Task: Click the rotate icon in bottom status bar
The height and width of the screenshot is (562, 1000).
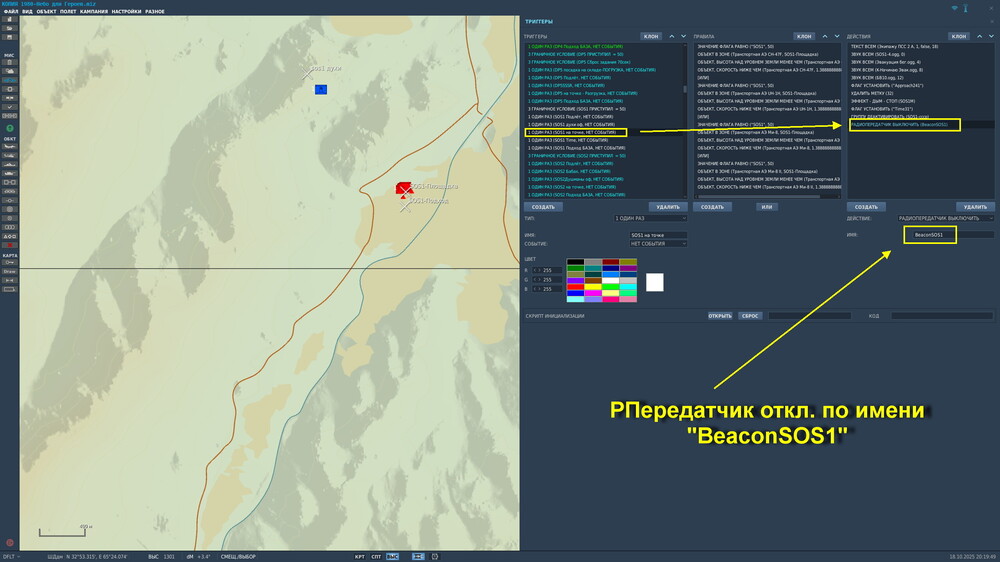Action: pyautogui.click(x=435, y=557)
